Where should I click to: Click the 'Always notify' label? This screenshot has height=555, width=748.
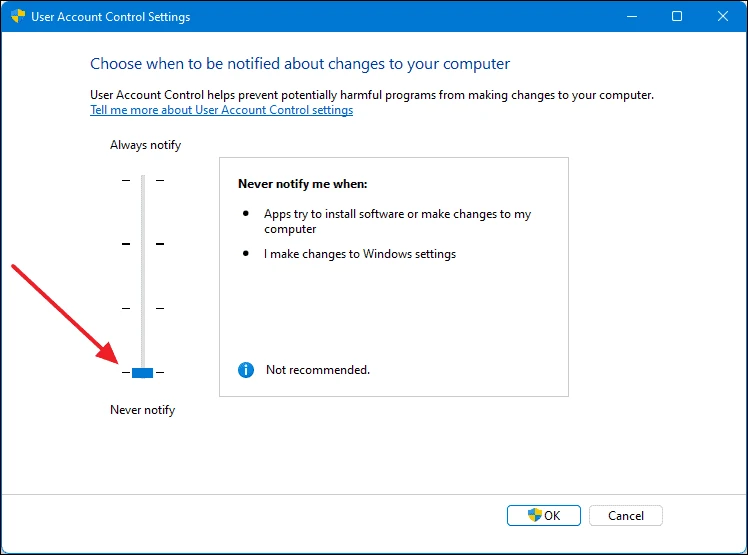point(145,145)
